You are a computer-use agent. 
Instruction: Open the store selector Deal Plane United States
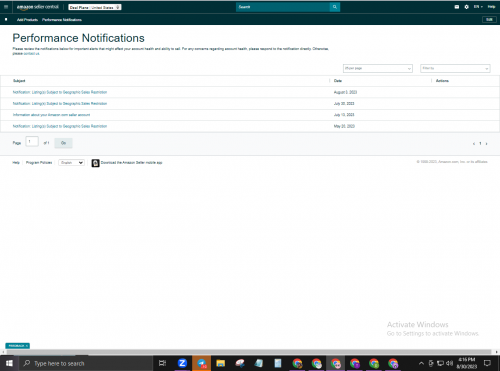95,7
